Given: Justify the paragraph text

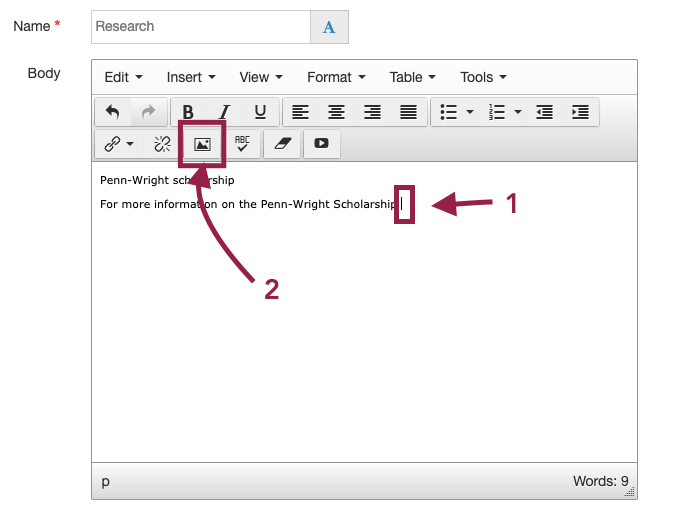Looking at the screenshot, I should 408,112.
